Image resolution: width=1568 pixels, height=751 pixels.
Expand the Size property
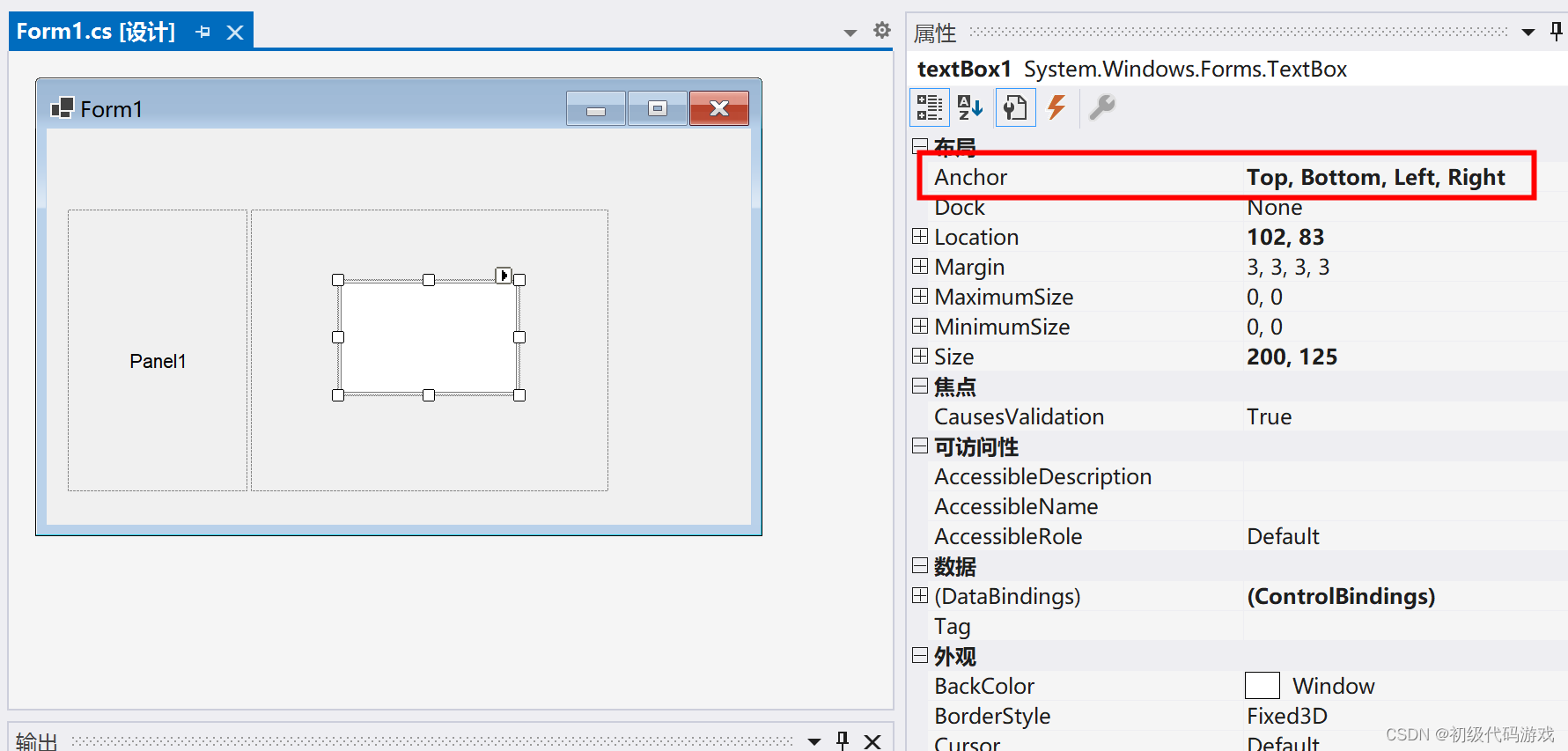click(x=920, y=356)
